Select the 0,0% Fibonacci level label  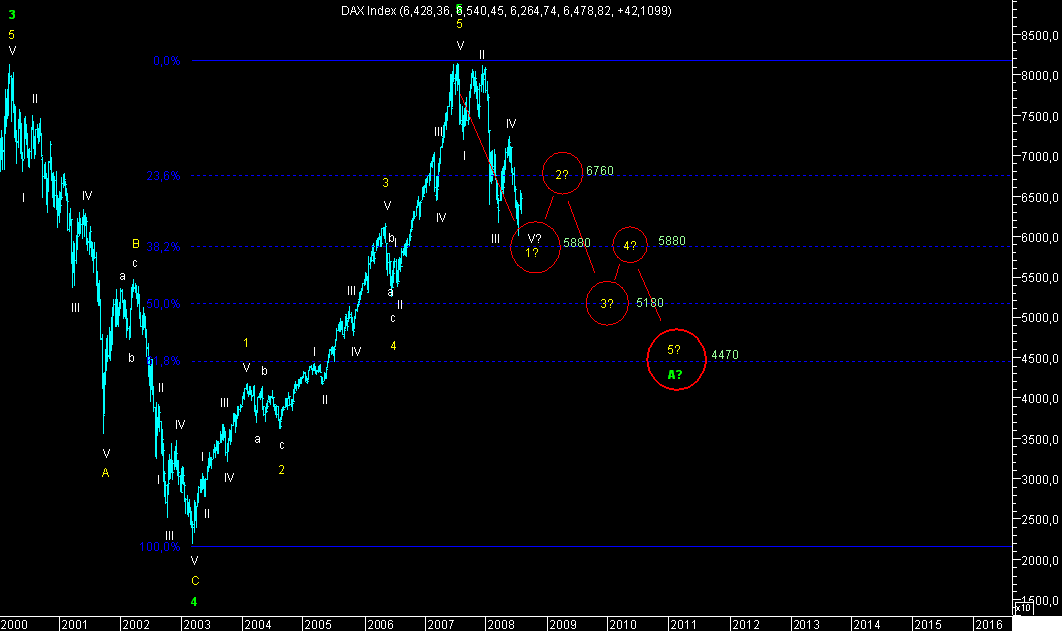tap(167, 61)
